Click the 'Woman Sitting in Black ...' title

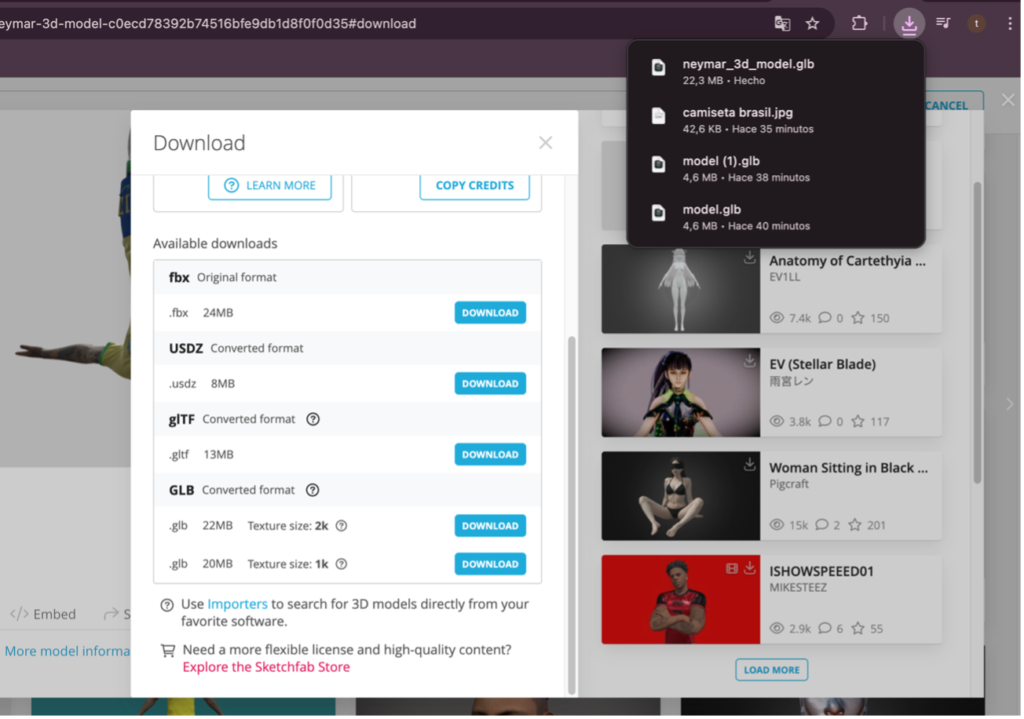[x=850, y=469]
